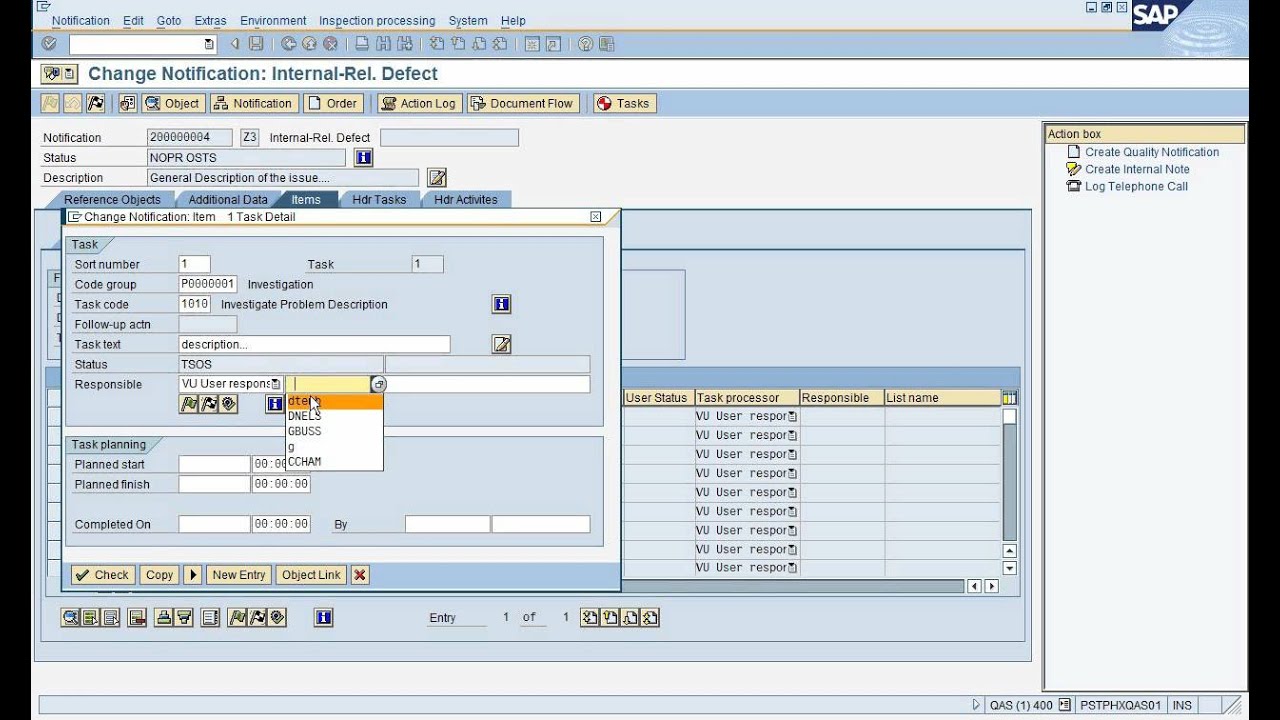This screenshot has height=720, width=1280.
Task: Click the Save diskette icon in the standard toolbar
Action: click(256, 44)
